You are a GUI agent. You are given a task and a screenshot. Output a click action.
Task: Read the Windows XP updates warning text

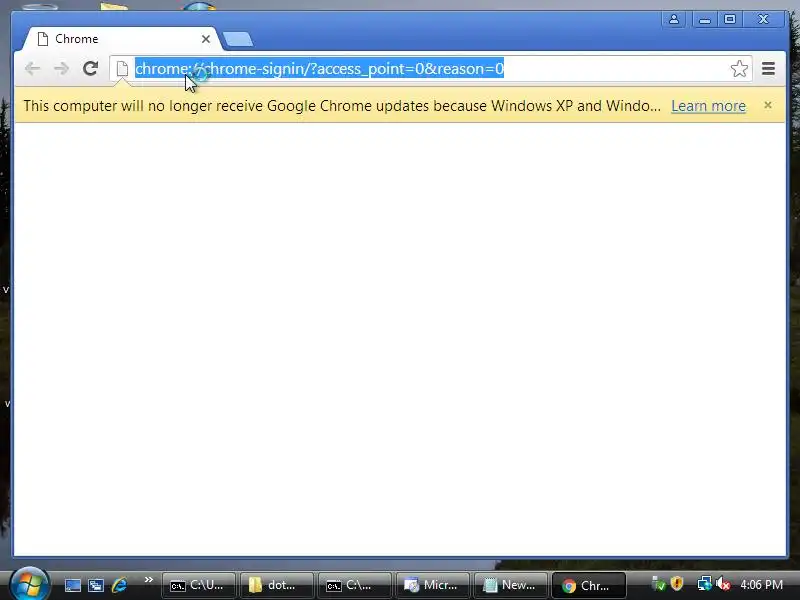342,106
